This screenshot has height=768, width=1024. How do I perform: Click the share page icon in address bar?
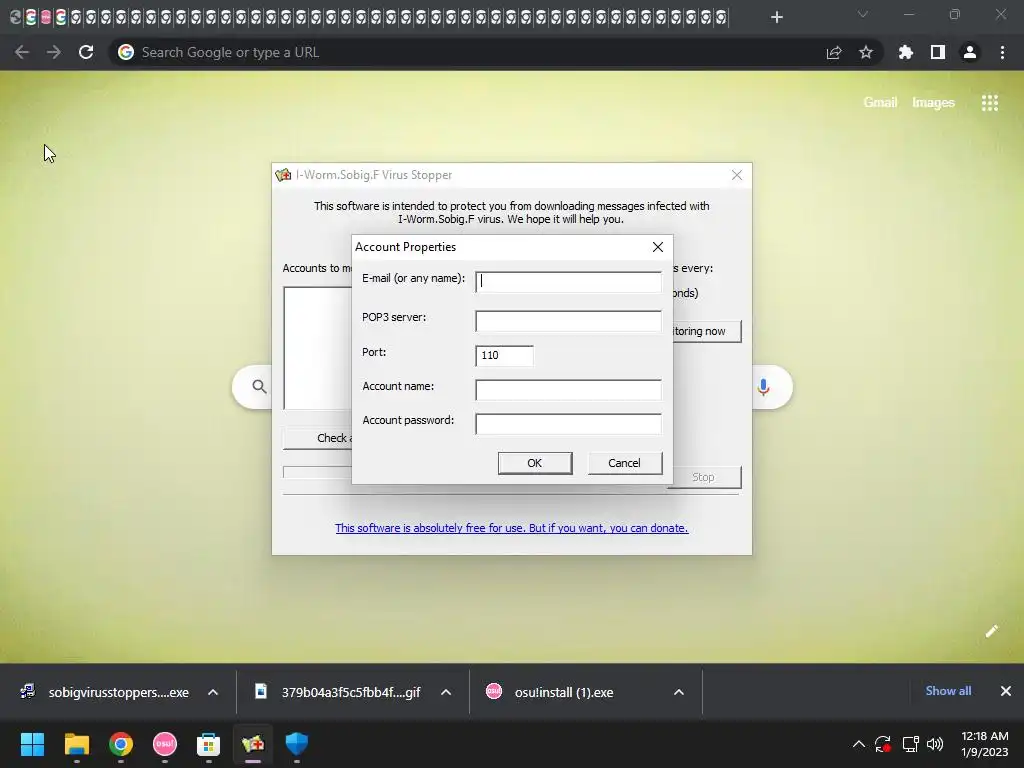coord(834,52)
